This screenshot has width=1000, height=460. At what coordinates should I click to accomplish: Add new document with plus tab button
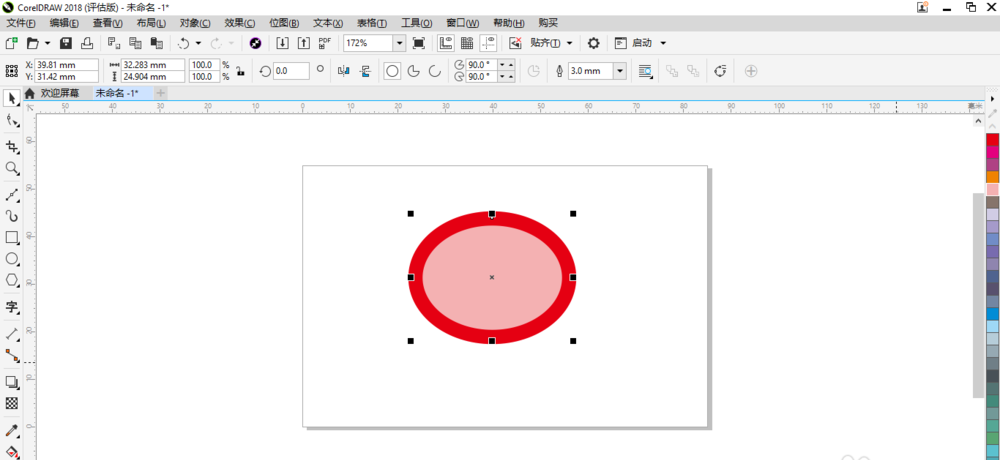[160, 93]
